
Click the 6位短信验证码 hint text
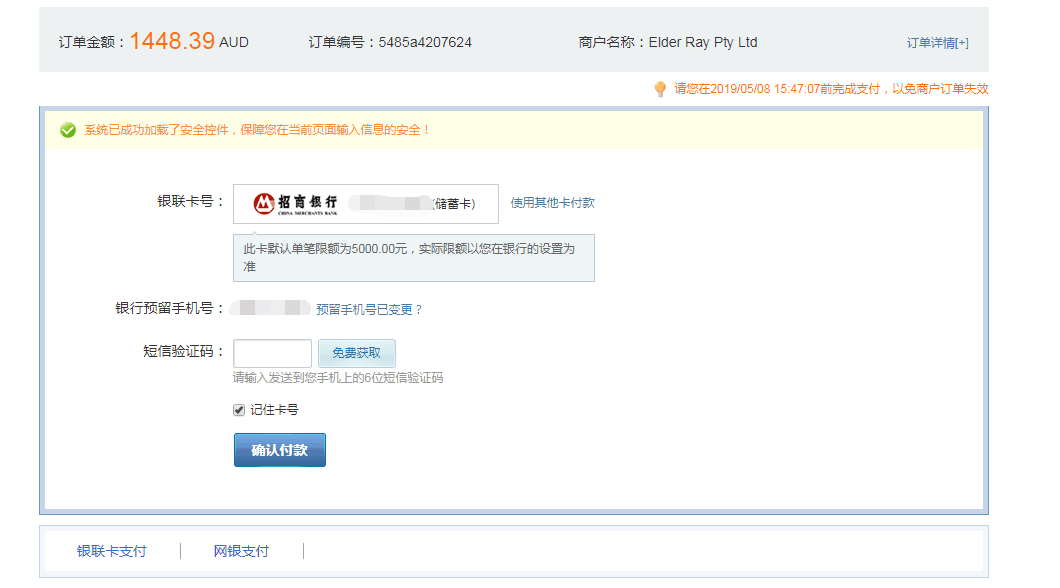[x=338, y=378]
